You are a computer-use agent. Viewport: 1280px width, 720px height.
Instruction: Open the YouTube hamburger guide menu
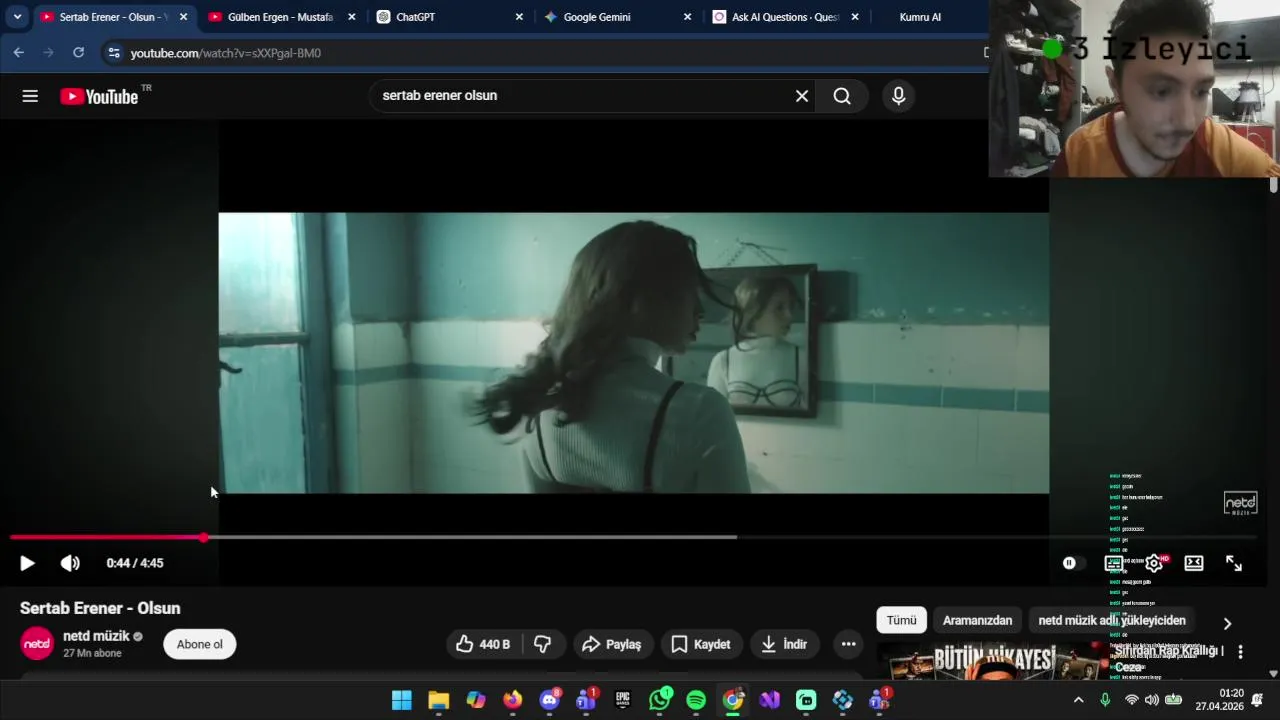pos(30,96)
